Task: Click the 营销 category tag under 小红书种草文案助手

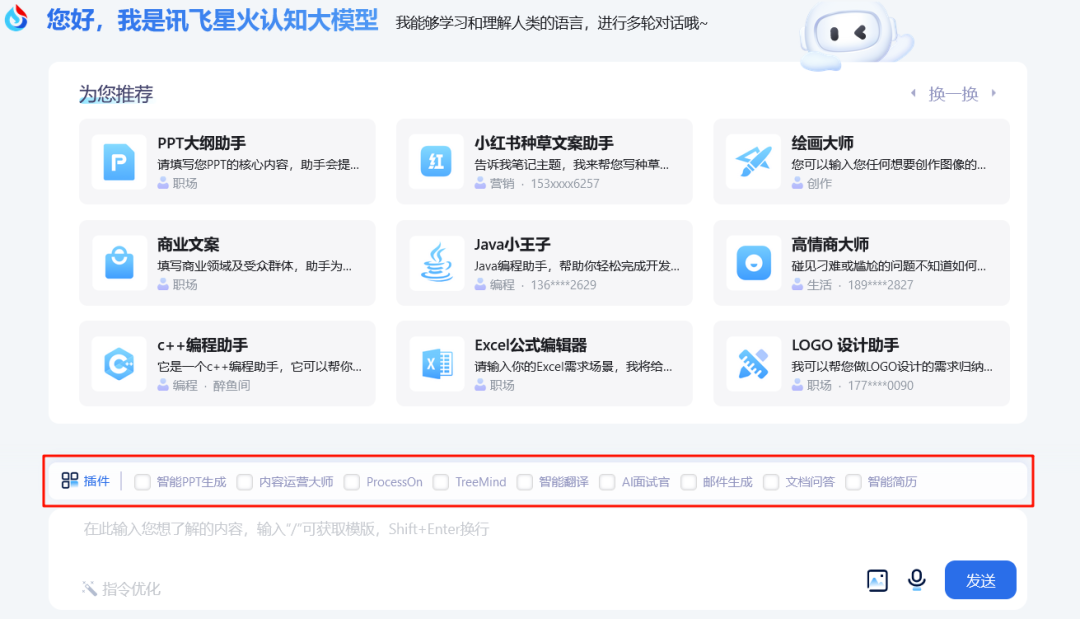Action: (502, 184)
